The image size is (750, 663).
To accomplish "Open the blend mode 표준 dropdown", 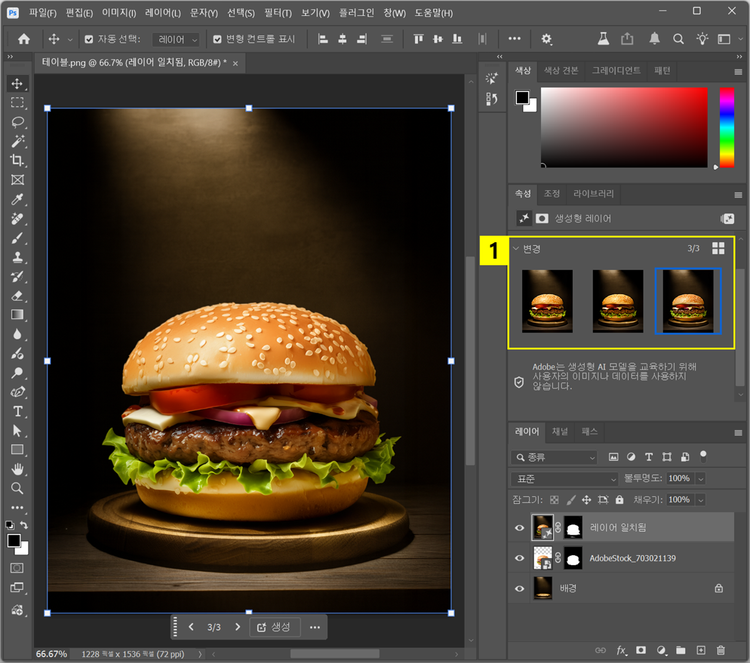I will [564, 479].
